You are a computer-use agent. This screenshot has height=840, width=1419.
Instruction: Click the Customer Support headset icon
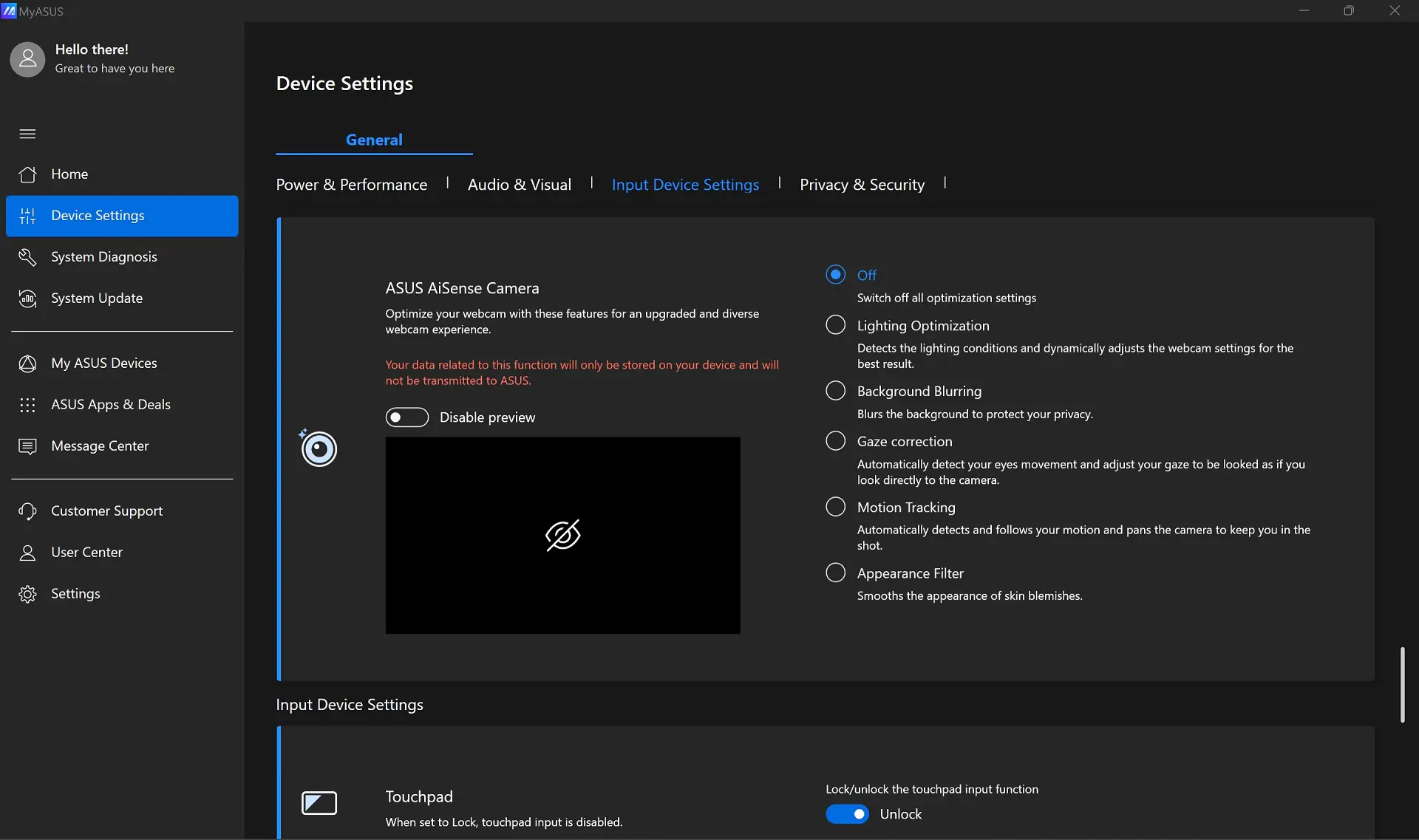[x=27, y=511]
